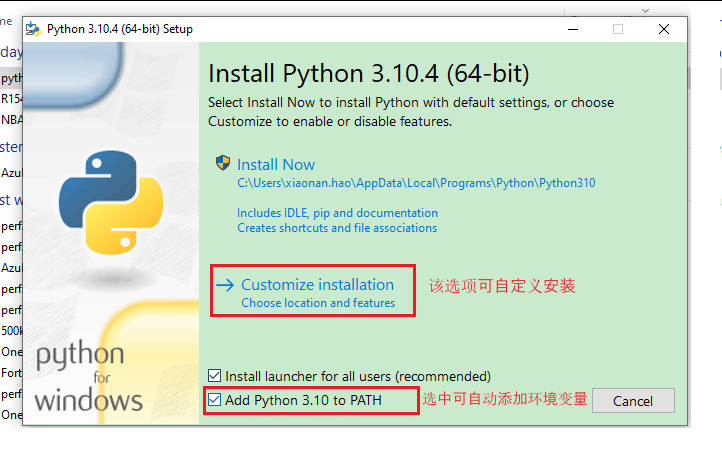Start installation with Install Now
The height and width of the screenshot is (455, 722).
point(276,165)
